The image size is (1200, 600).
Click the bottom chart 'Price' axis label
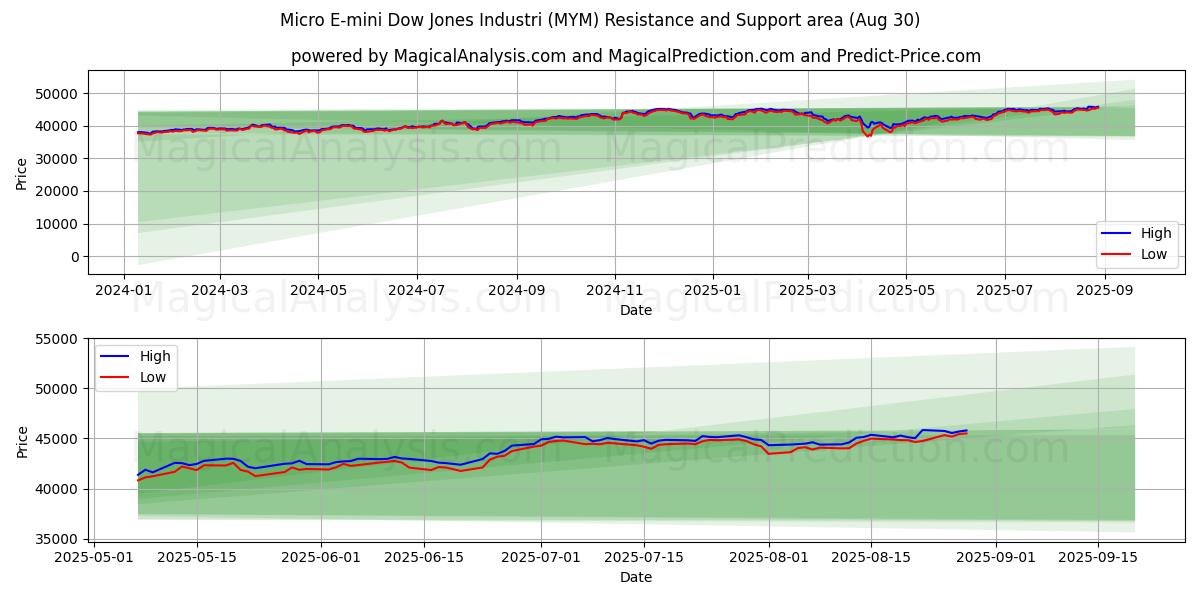[x=22, y=441]
